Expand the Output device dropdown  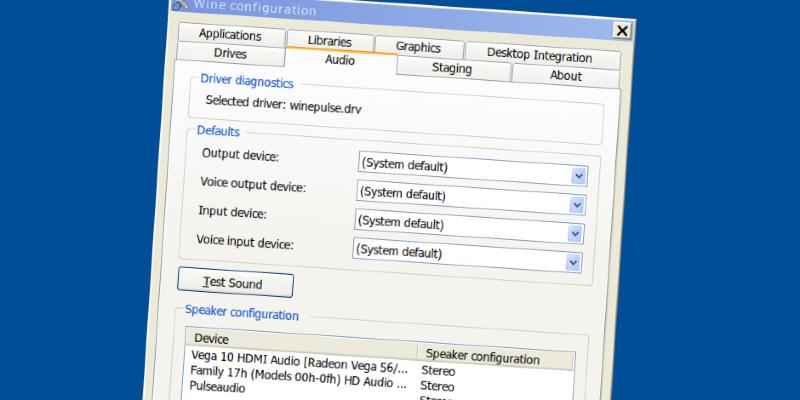click(x=577, y=176)
